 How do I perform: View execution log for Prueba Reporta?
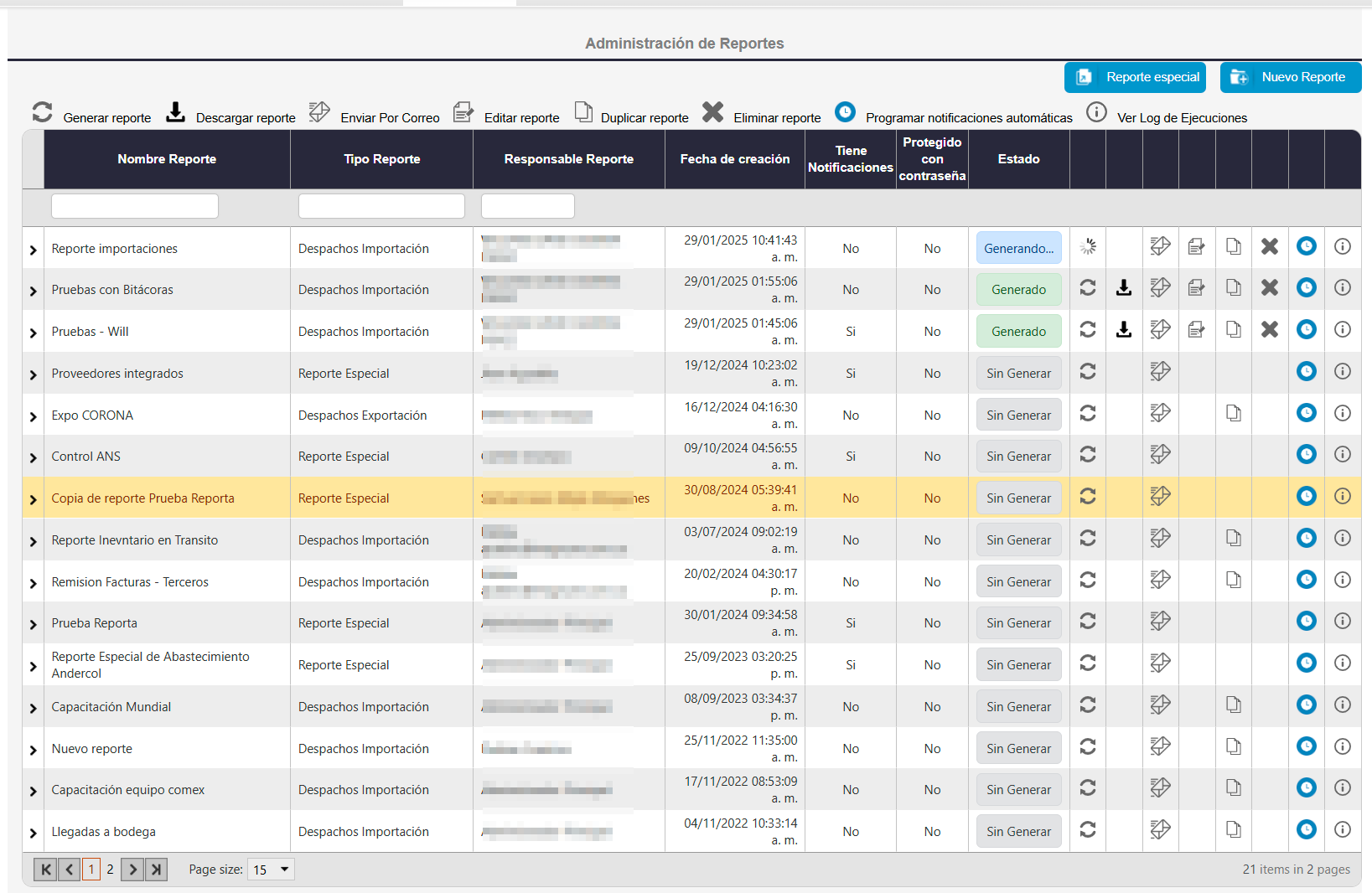[x=1342, y=622]
